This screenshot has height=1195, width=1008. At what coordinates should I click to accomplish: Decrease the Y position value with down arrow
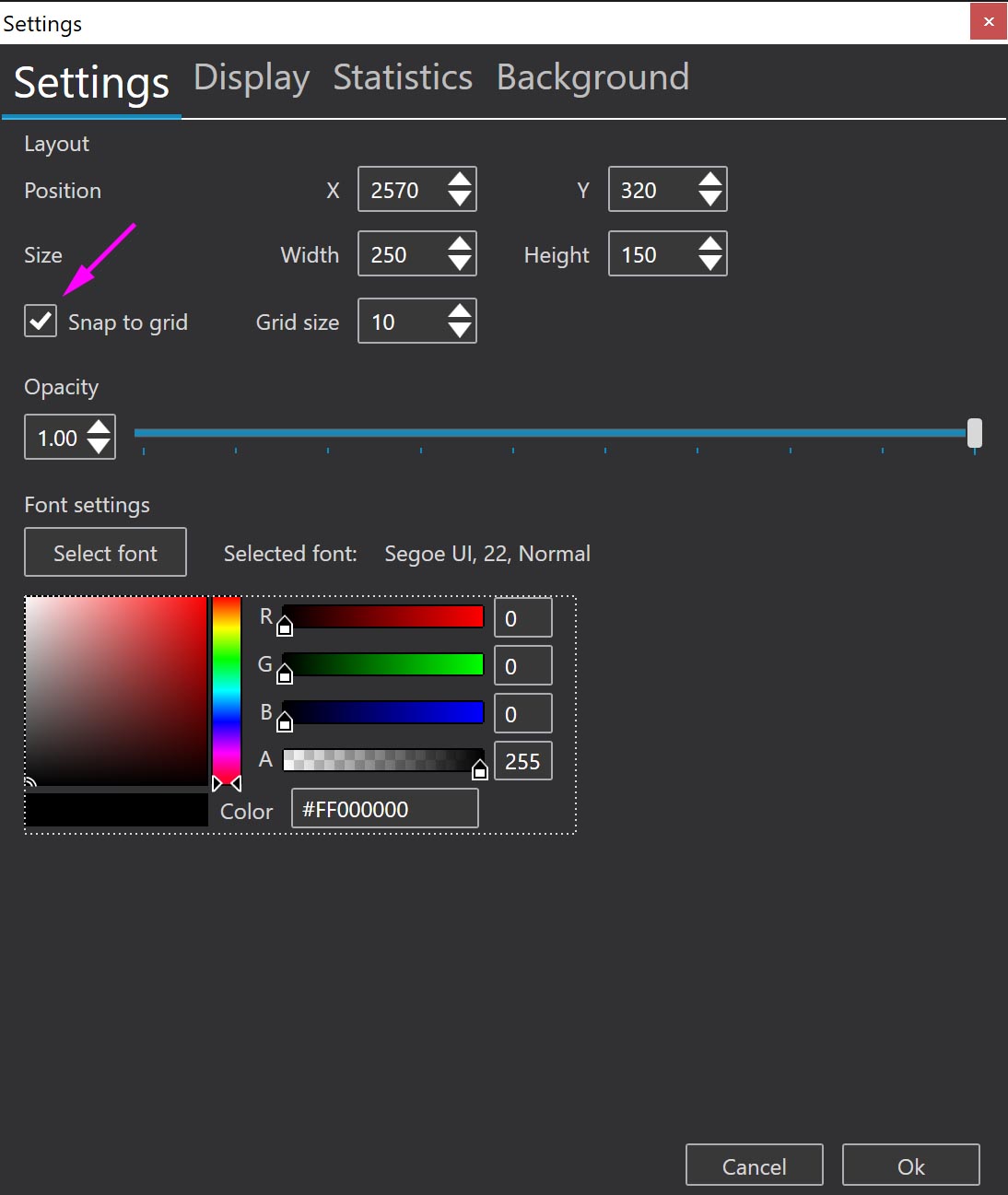coord(709,199)
